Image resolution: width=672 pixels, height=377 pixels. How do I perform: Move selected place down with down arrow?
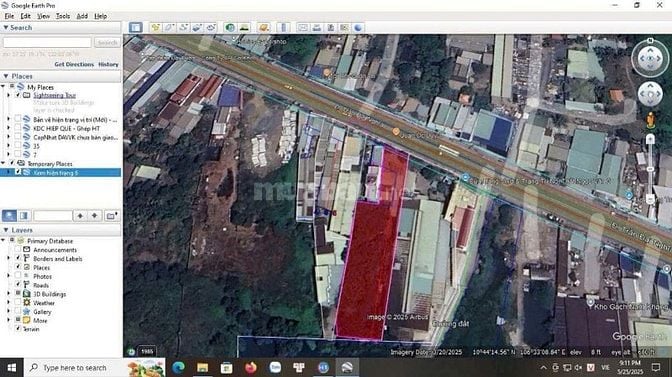coord(94,215)
